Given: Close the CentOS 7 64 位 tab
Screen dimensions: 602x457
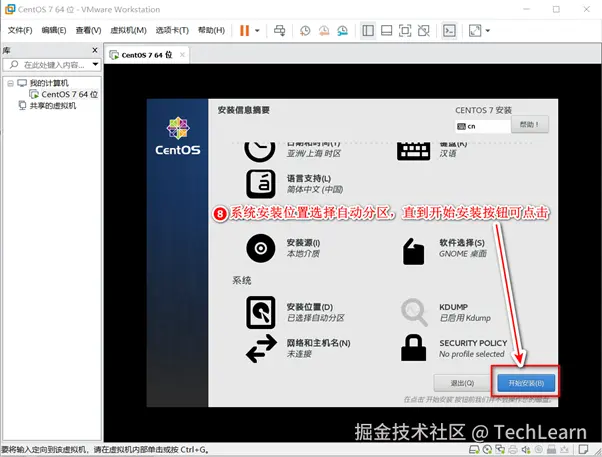Looking at the screenshot, I should tap(182, 55).
